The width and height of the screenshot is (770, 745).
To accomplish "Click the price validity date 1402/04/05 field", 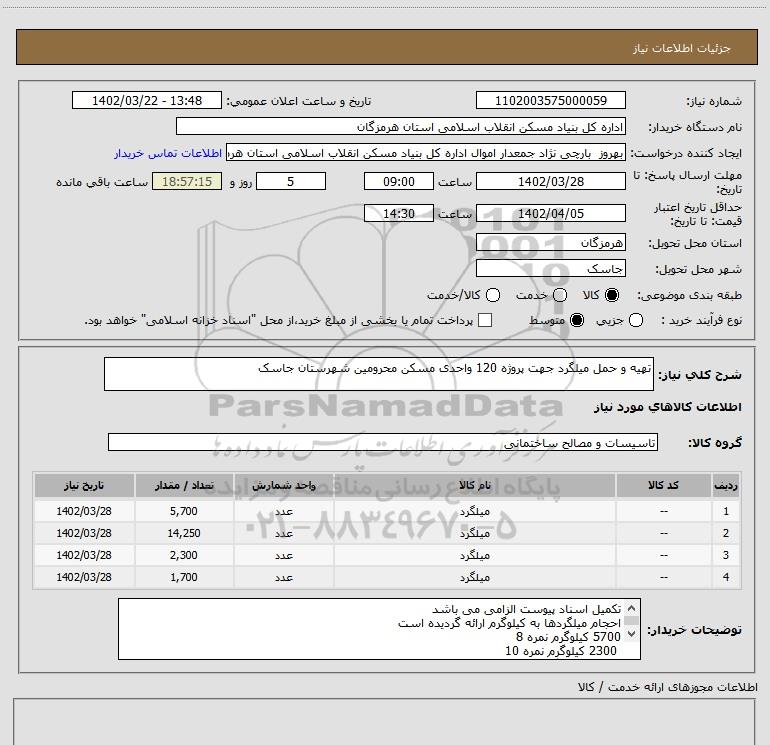I will 550,213.
